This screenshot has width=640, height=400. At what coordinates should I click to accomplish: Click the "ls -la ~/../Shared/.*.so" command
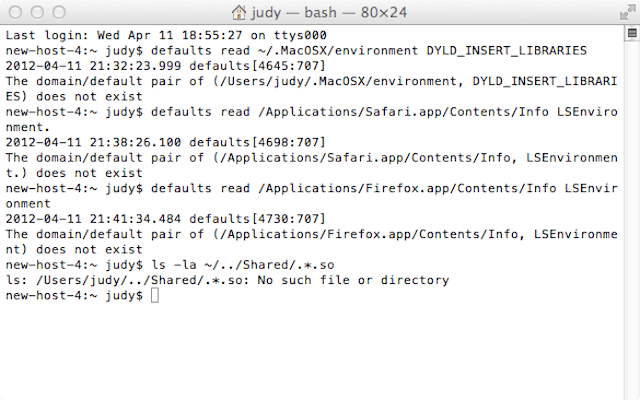243,265
